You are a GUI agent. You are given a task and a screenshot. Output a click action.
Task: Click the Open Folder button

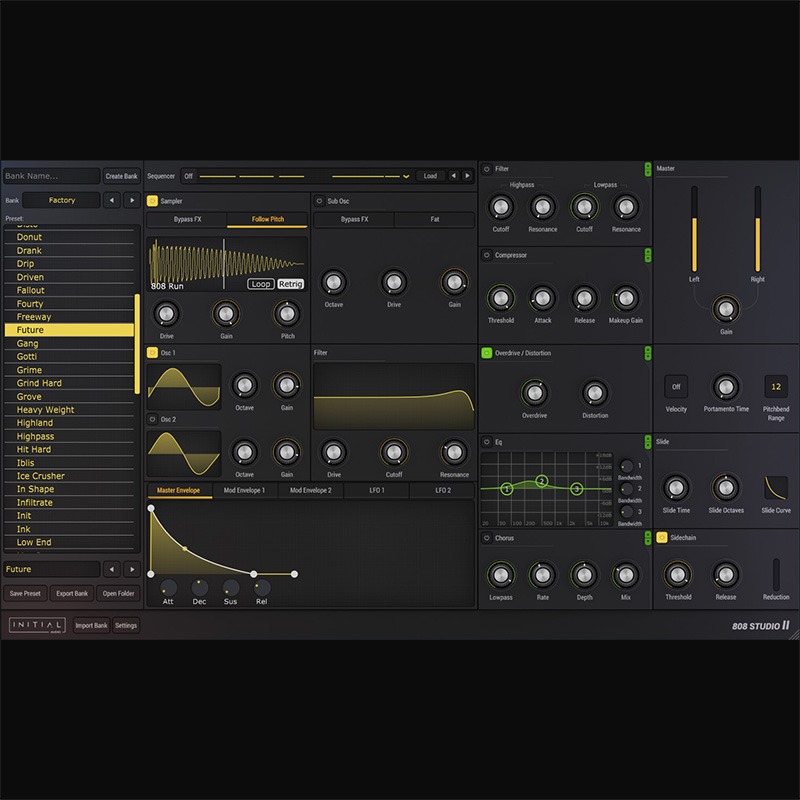[x=118, y=593]
